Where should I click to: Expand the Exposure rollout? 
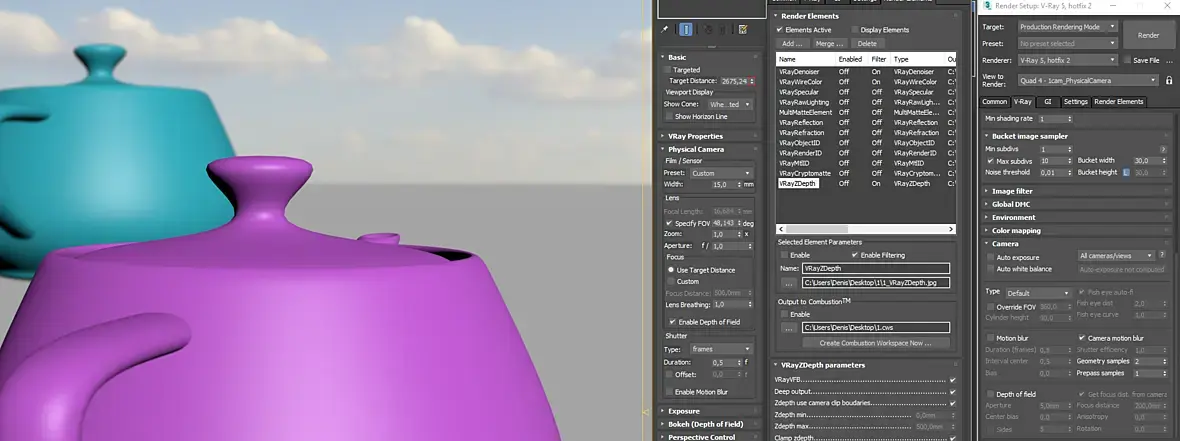(x=708, y=411)
